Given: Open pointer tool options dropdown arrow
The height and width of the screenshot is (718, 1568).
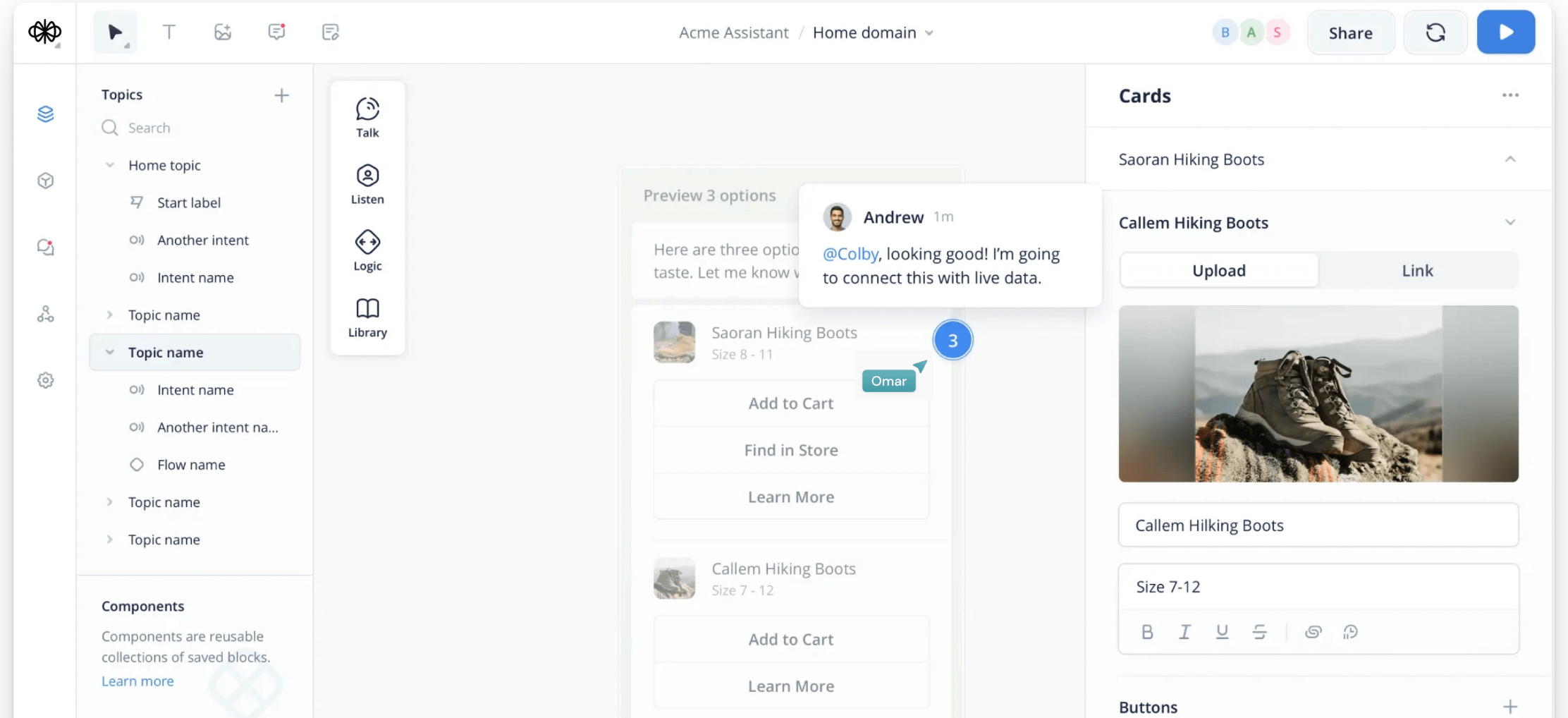Looking at the screenshot, I should tap(128, 47).
